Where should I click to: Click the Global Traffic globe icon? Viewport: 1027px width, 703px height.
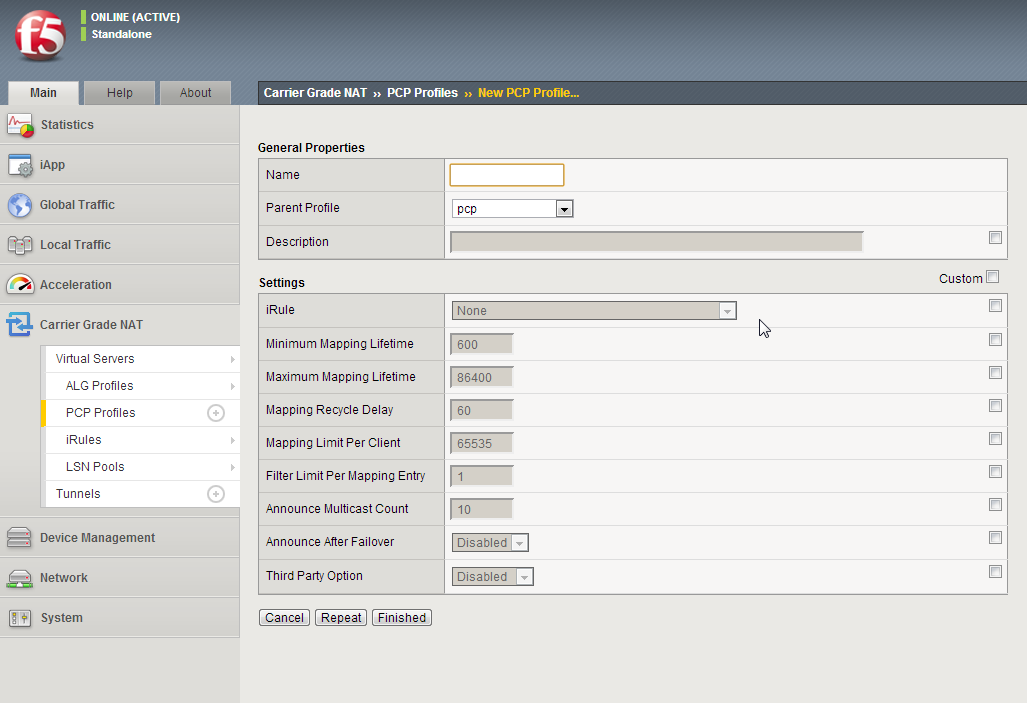tap(20, 205)
